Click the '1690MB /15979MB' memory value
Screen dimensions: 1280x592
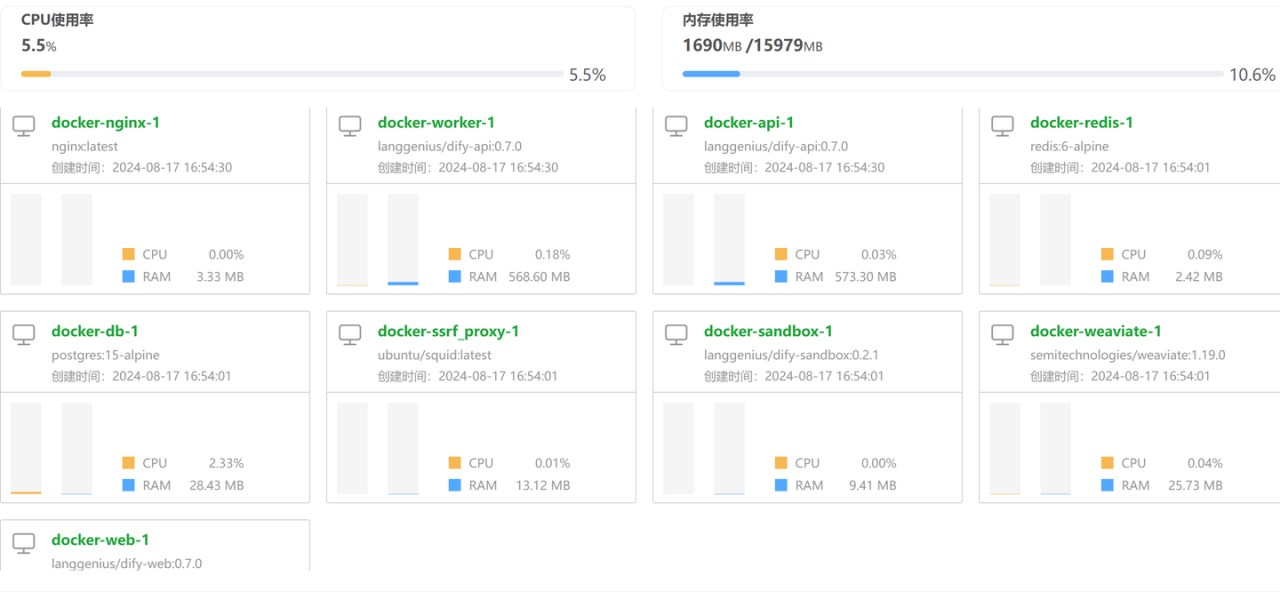[x=753, y=45]
